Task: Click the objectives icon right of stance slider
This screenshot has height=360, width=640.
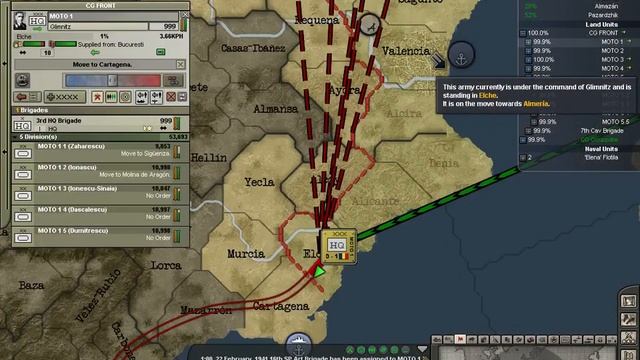Action: coord(173,80)
